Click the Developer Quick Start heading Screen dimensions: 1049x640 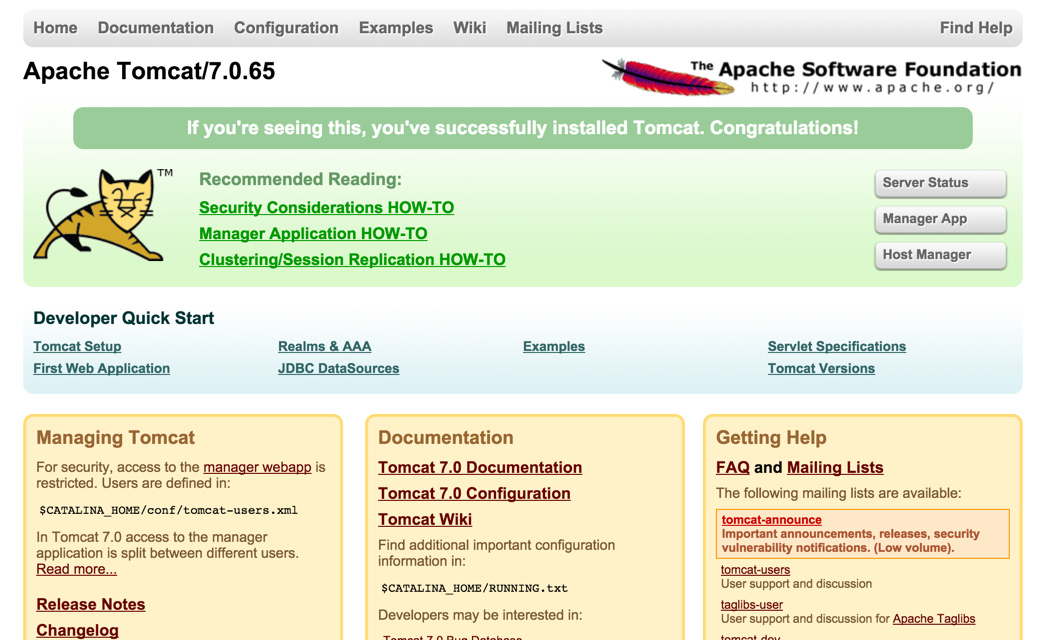tap(124, 318)
